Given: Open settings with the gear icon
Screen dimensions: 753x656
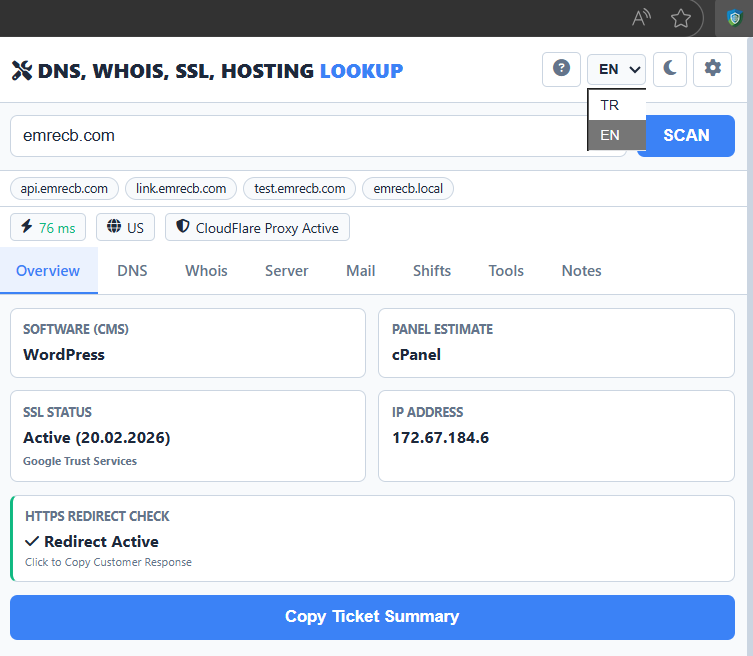Looking at the screenshot, I should [712, 69].
